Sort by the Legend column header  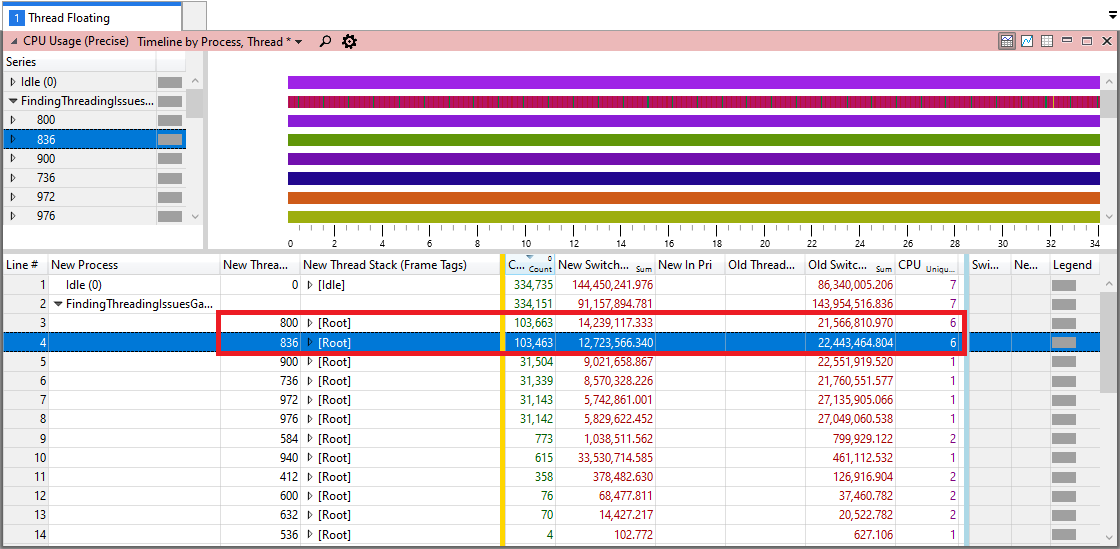click(x=1074, y=265)
